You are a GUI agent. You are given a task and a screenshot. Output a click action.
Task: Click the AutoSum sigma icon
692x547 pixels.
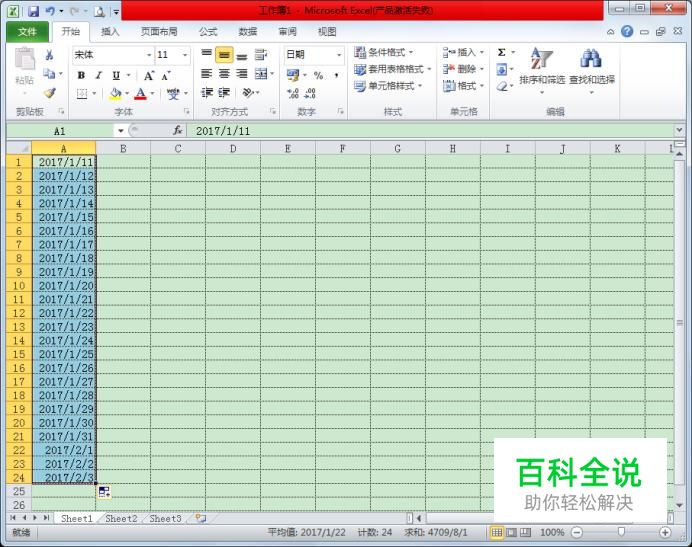[502, 53]
